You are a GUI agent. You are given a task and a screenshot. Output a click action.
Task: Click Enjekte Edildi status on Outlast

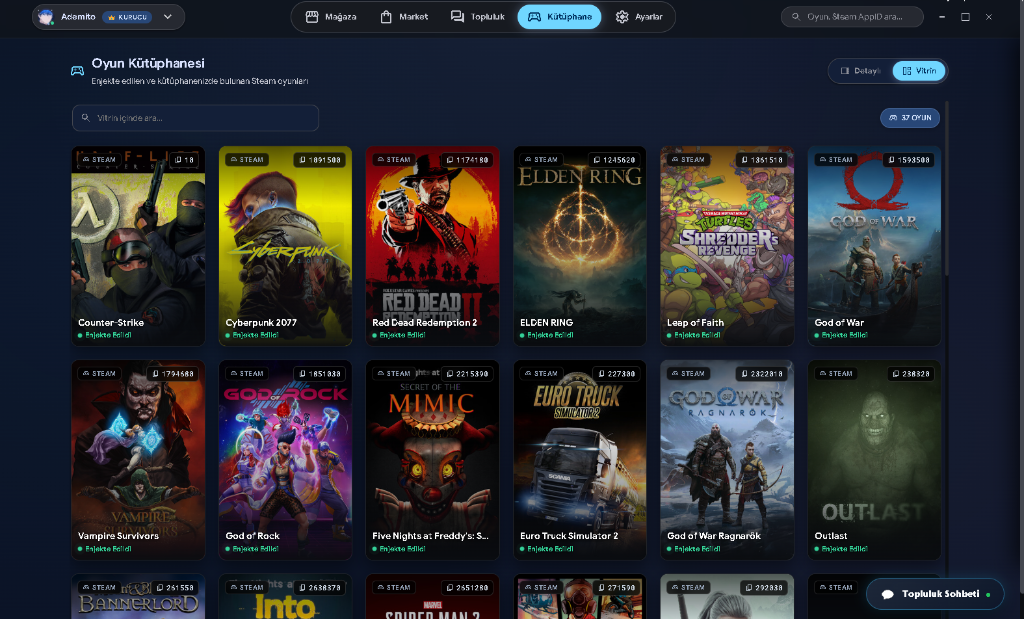click(x=841, y=549)
